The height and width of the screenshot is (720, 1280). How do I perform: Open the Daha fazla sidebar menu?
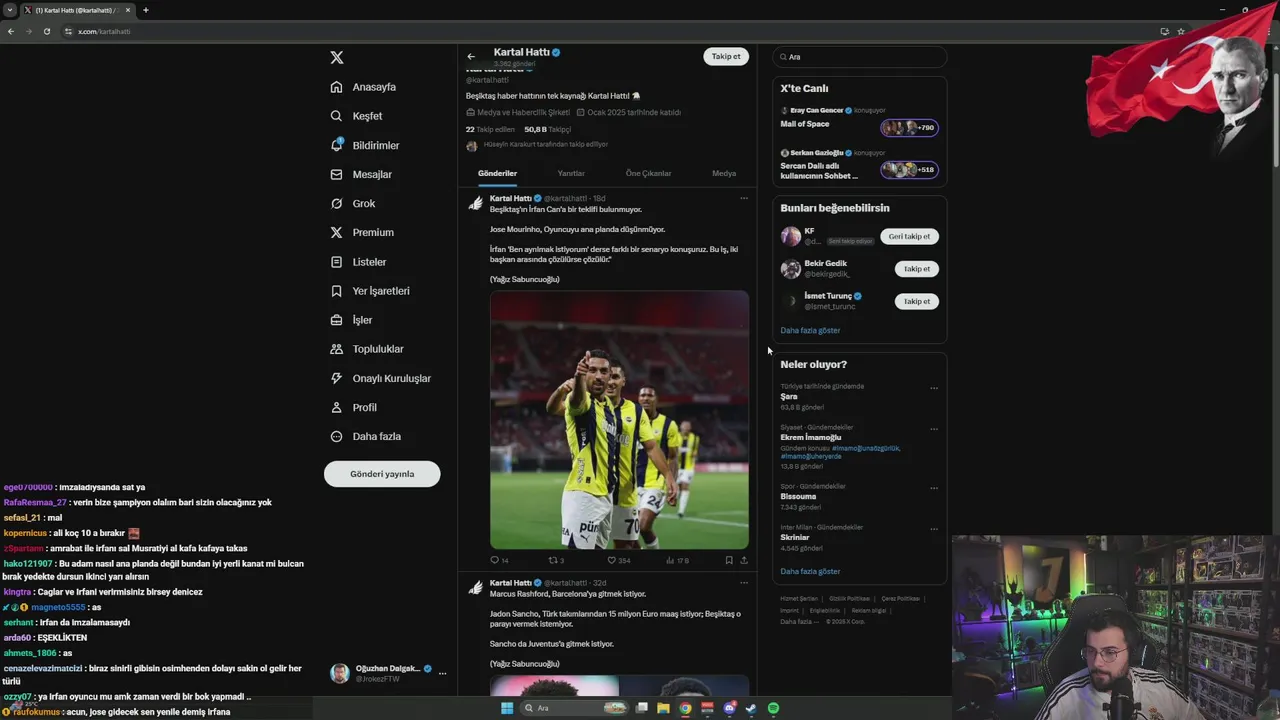point(365,436)
